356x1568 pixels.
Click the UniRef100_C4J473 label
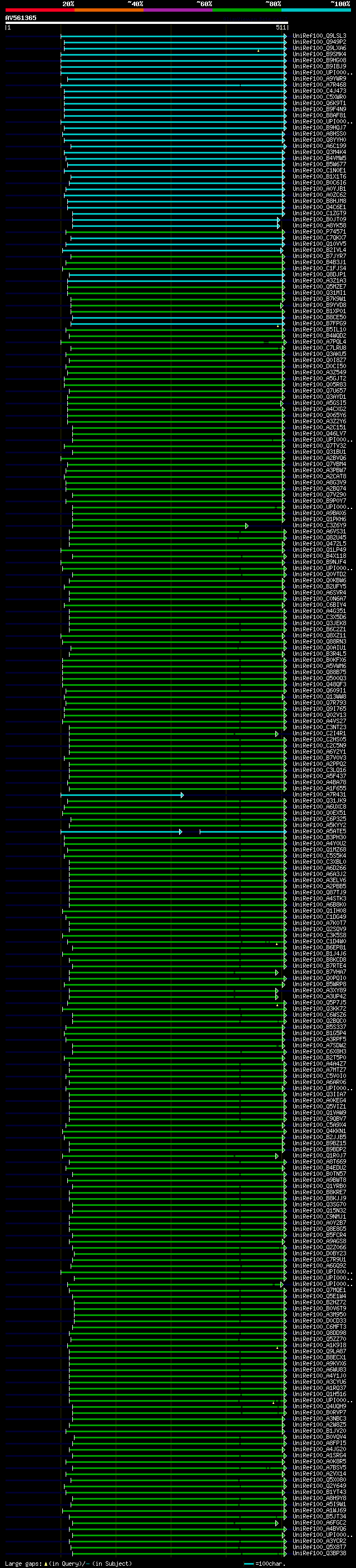(x=319, y=91)
